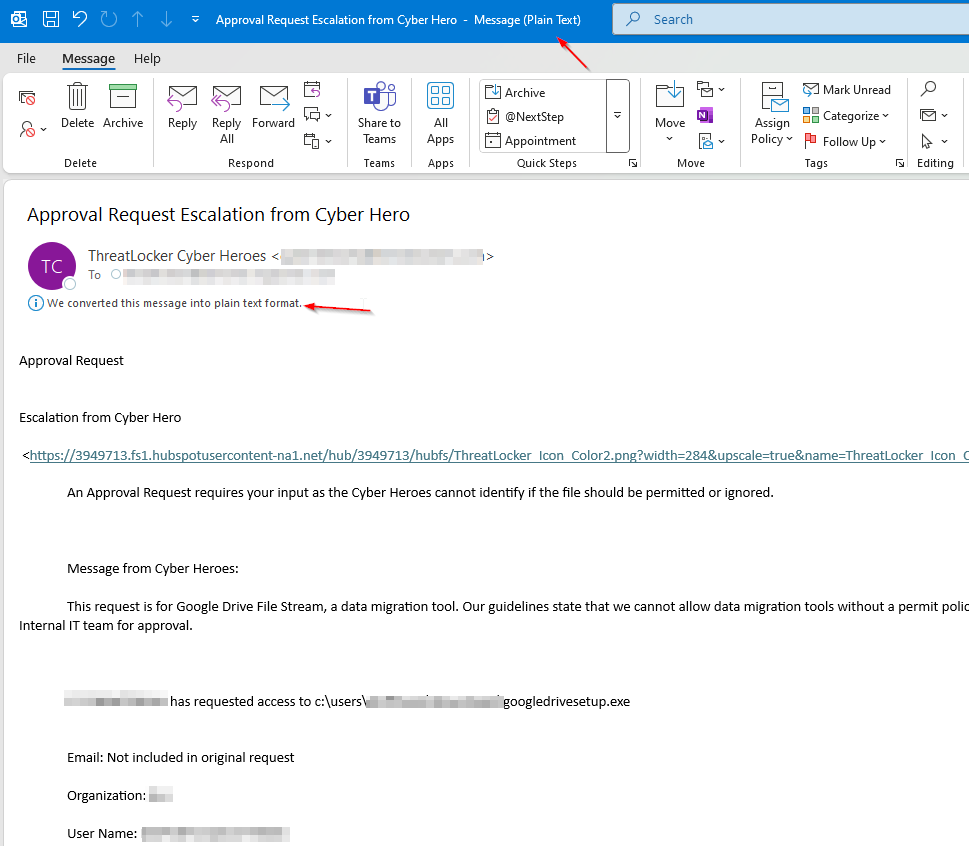This screenshot has width=969, height=846.
Task: Open the File tab
Action: click(26, 58)
